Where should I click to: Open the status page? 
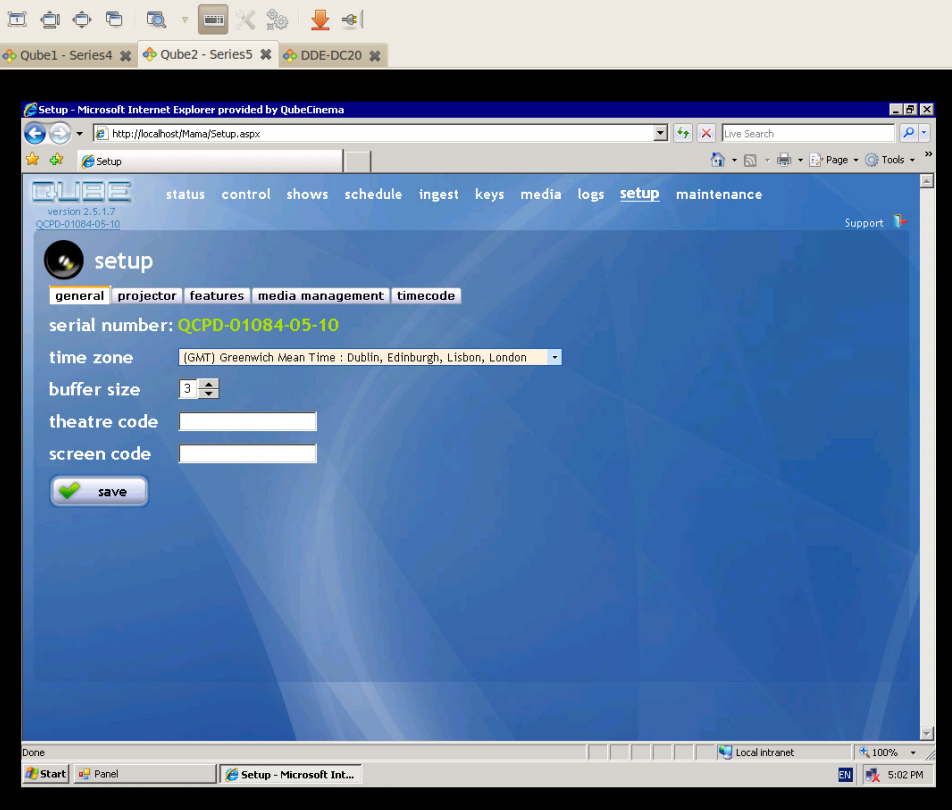tap(185, 194)
